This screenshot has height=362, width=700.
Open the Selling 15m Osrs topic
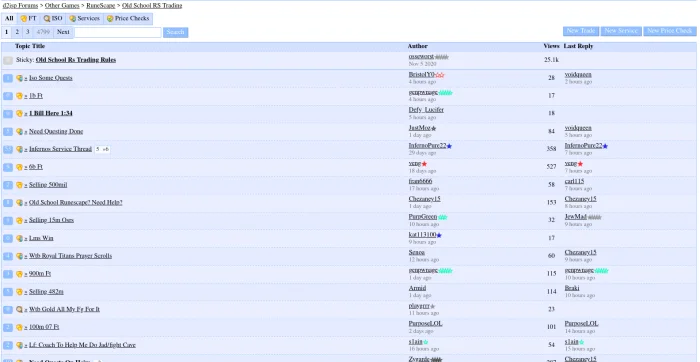(51, 221)
